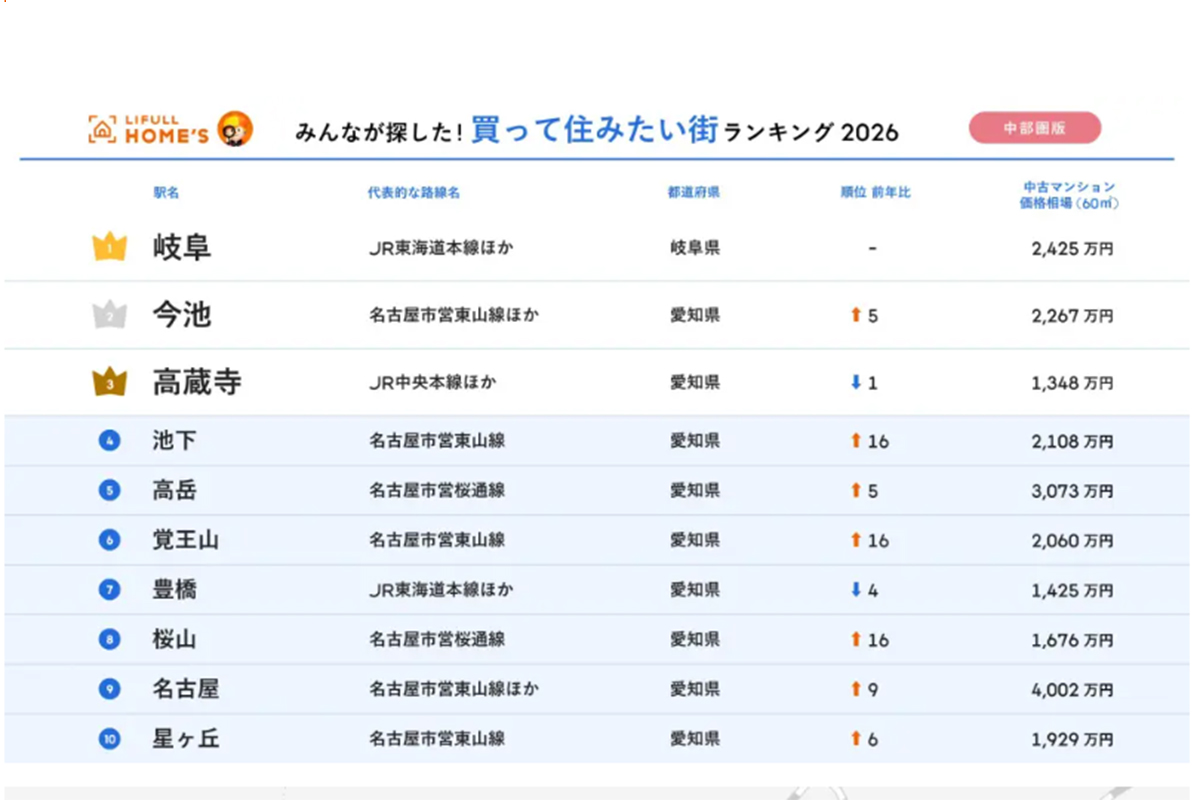Select the 駅名 column header

pyautogui.click(x=166, y=192)
